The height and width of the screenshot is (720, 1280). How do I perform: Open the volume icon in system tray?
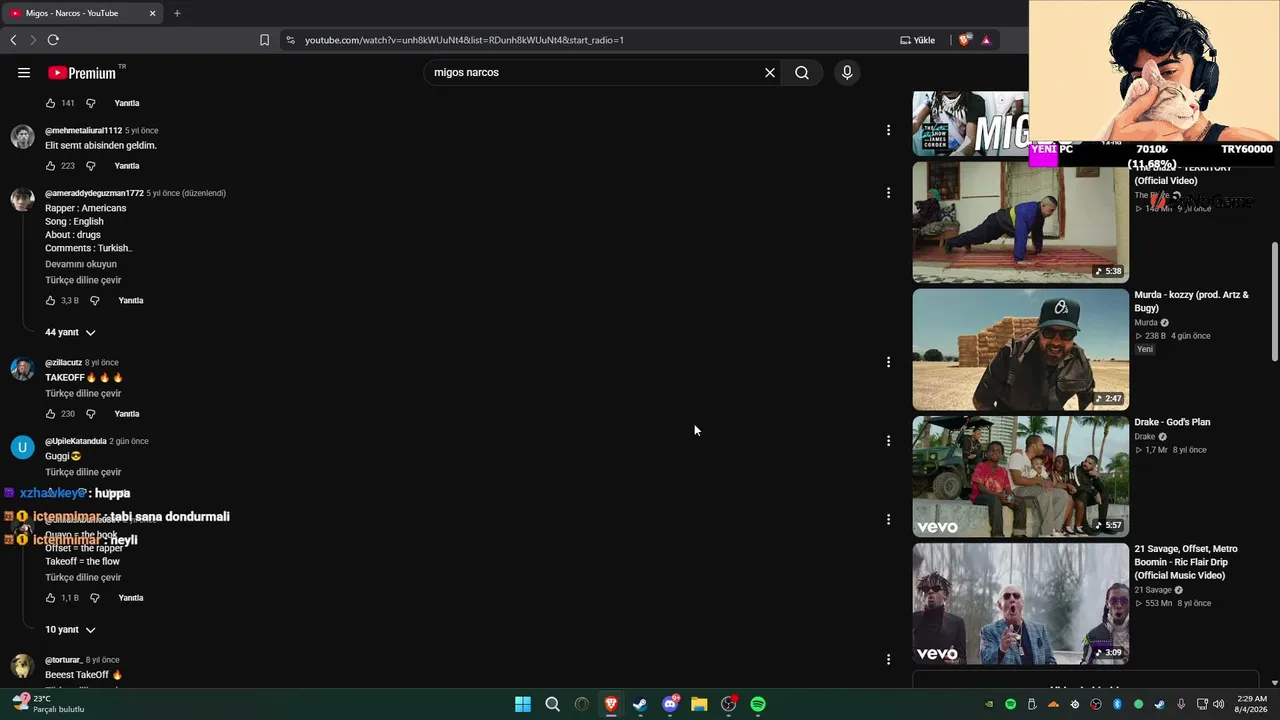pos(1218,704)
